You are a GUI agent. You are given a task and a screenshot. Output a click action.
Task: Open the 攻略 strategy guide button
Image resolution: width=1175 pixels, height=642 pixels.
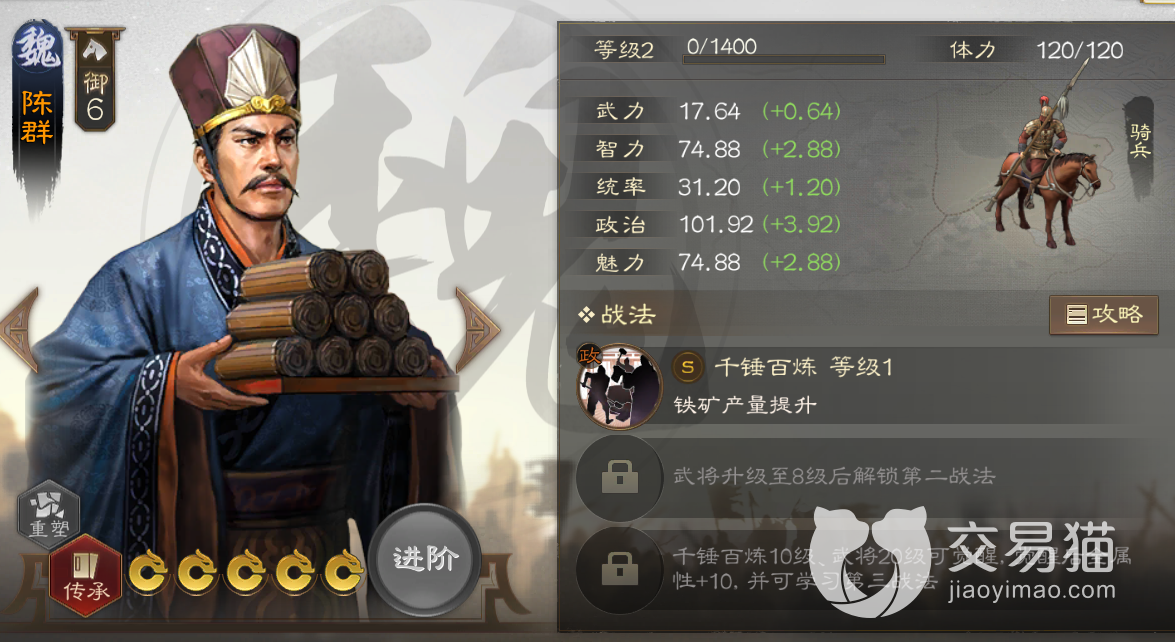(1104, 315)
